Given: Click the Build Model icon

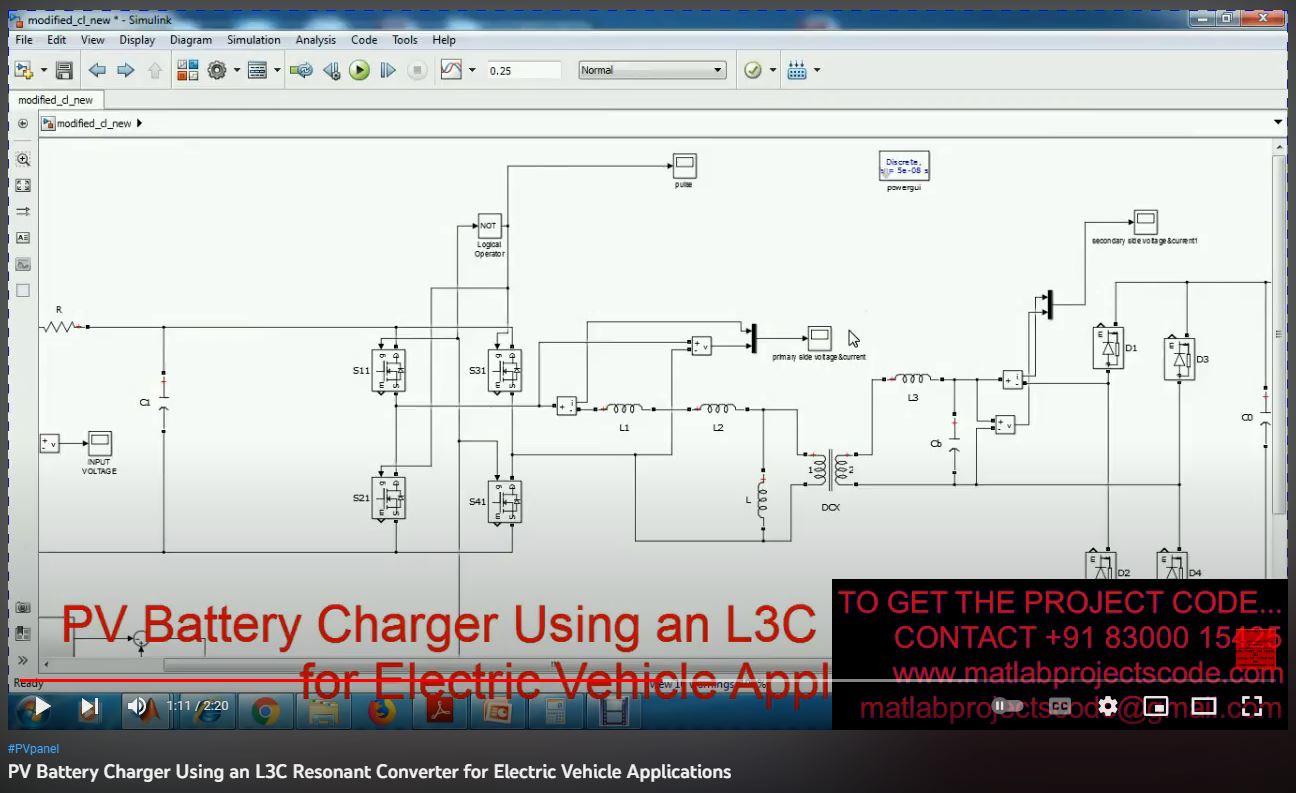Looking at the screenshot, I should coord(797,70).
